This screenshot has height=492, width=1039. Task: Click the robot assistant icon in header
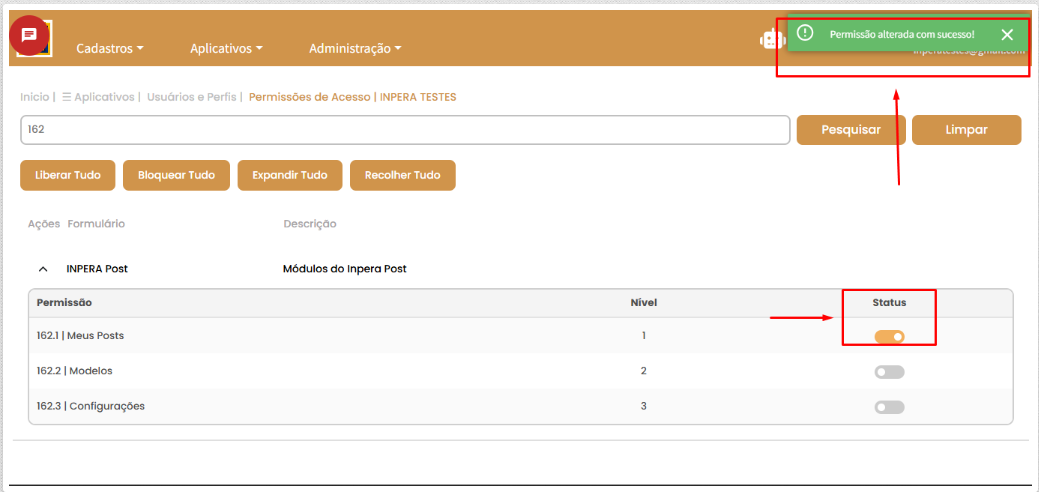[x=771, y=40]
